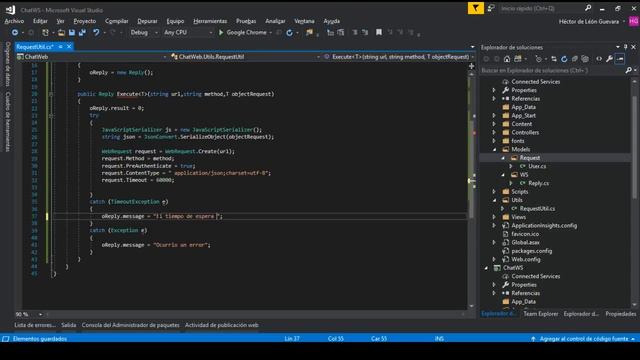Click the browser refresh icon in the toolbar
The width and height of the screenshot is (640, 360).
[289, 33]
